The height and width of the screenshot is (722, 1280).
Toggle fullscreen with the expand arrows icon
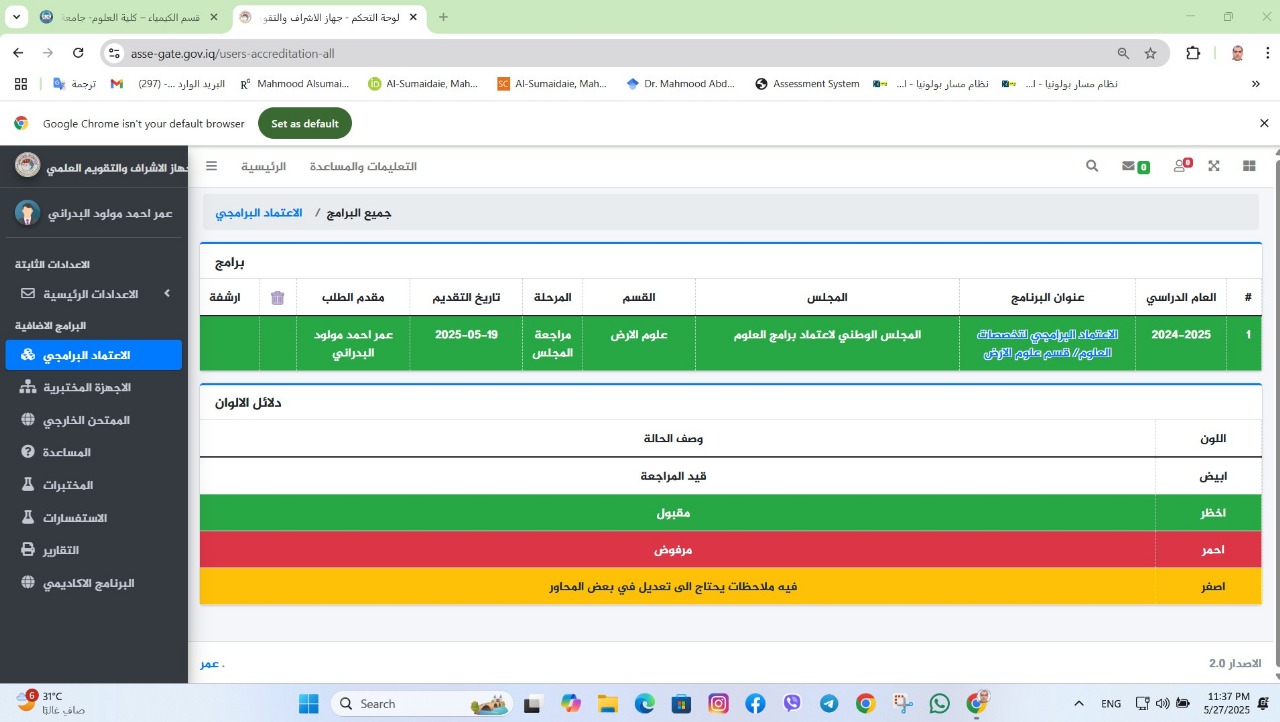(1214, 166)
